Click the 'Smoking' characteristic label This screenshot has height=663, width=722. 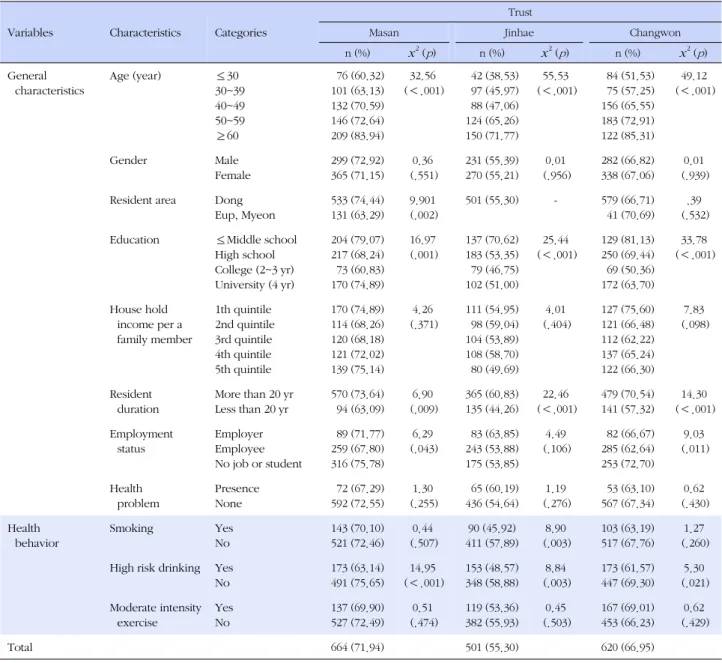(x=131, y=528)
